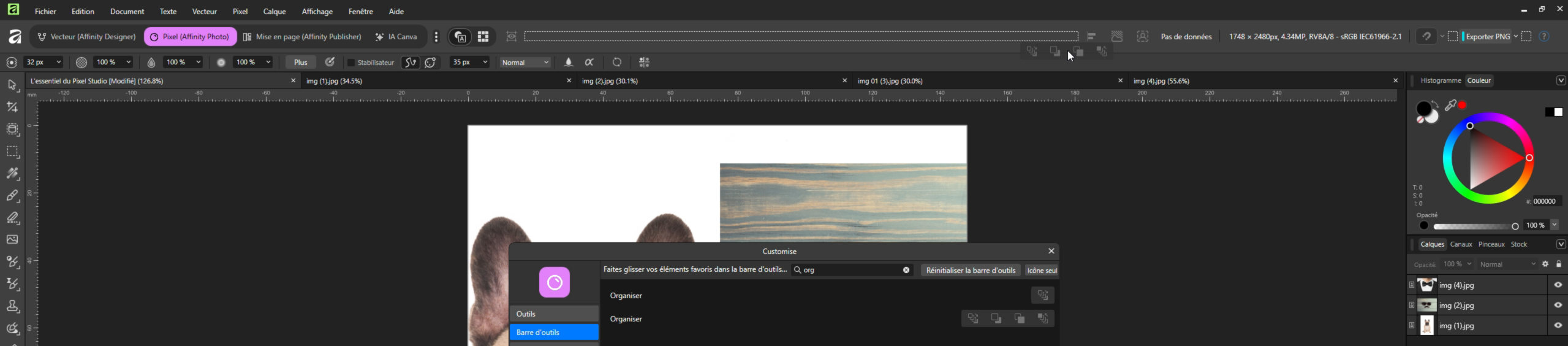Open the help question mark icon
The width and height of the screenshot is (1568, 346).
(x=1544, y=37)
